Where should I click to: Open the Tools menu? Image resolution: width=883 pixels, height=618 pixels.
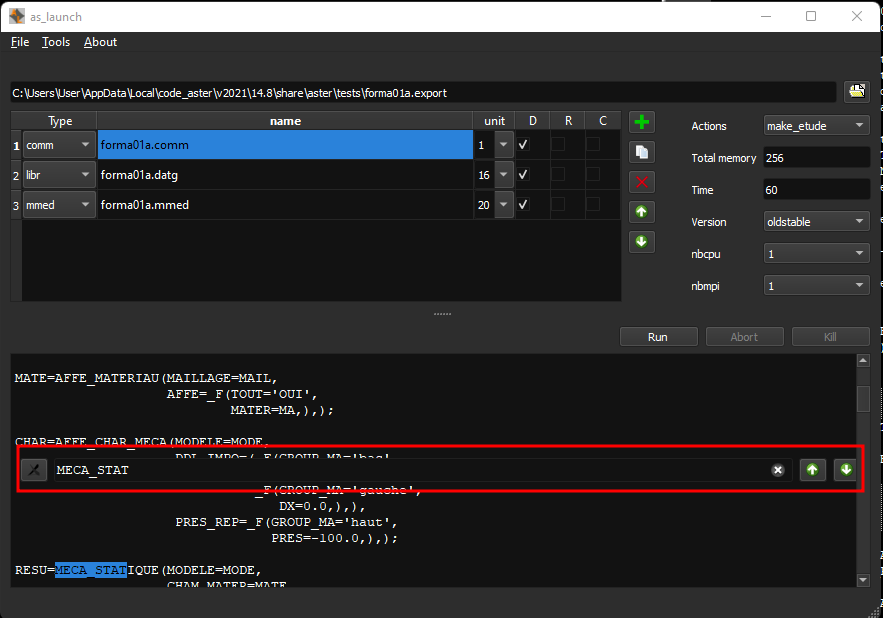coord(56,42)
